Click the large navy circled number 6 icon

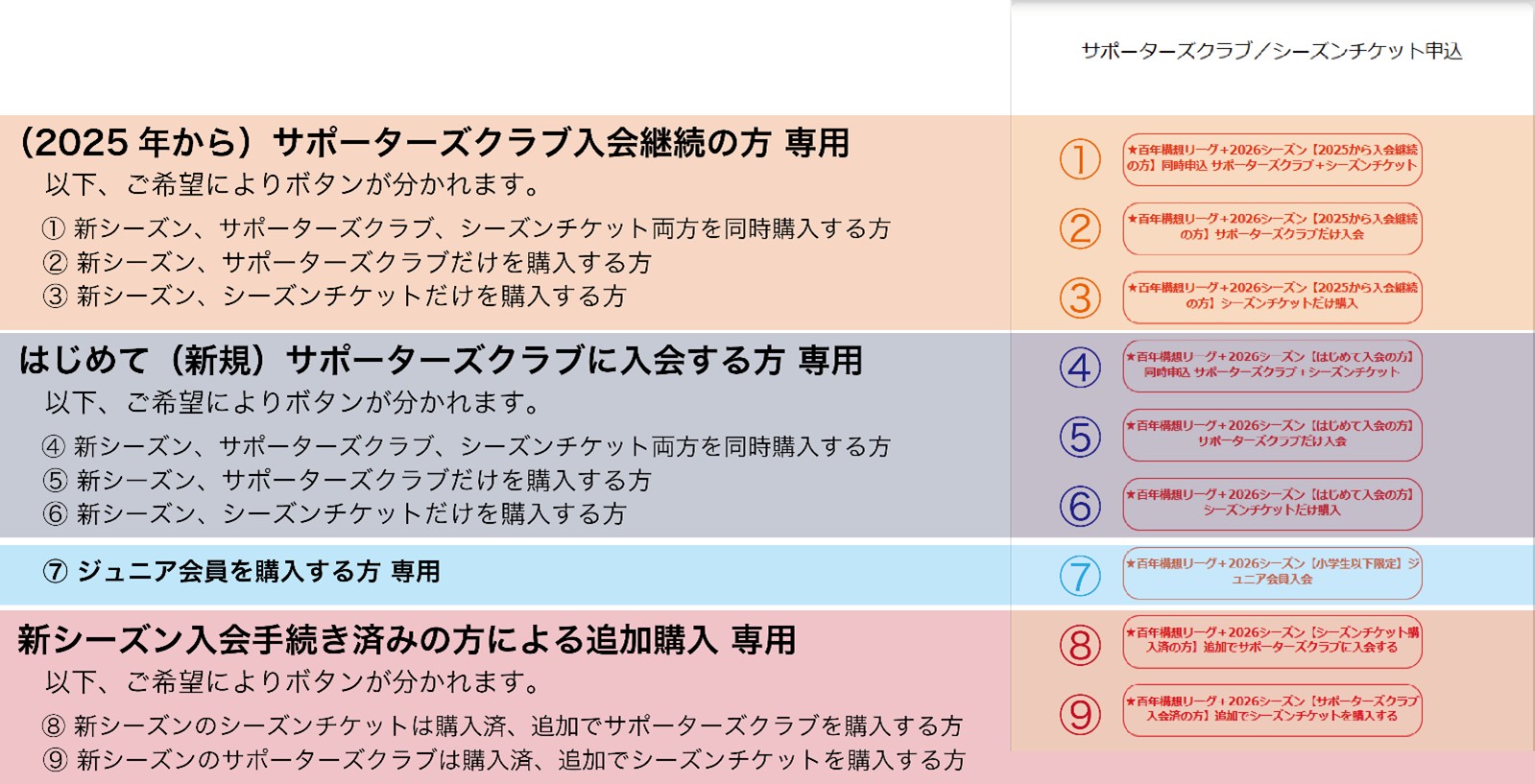(x=1080, y=506)
